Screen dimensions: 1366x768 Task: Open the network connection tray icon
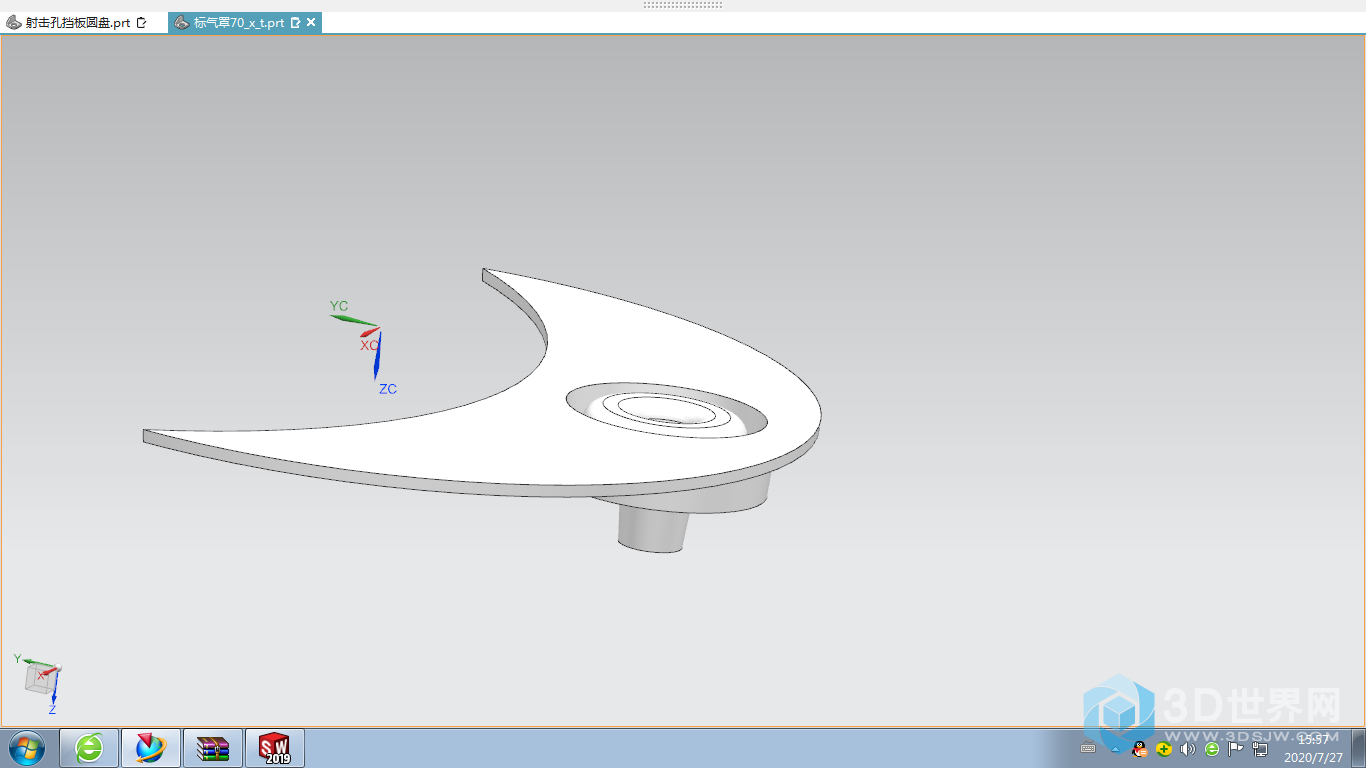coord(1260,748)
